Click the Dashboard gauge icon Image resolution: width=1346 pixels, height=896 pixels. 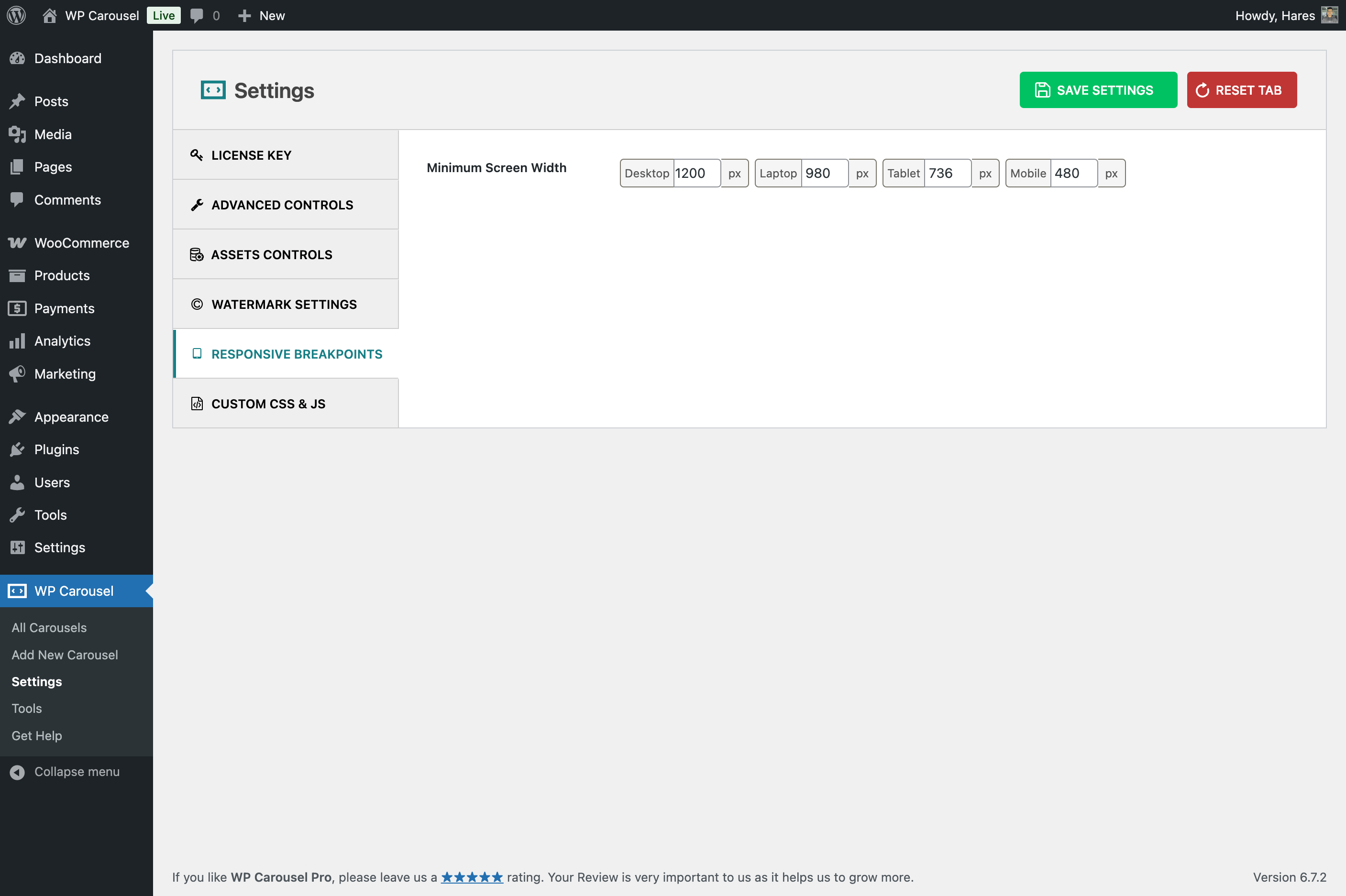point(17,58)
